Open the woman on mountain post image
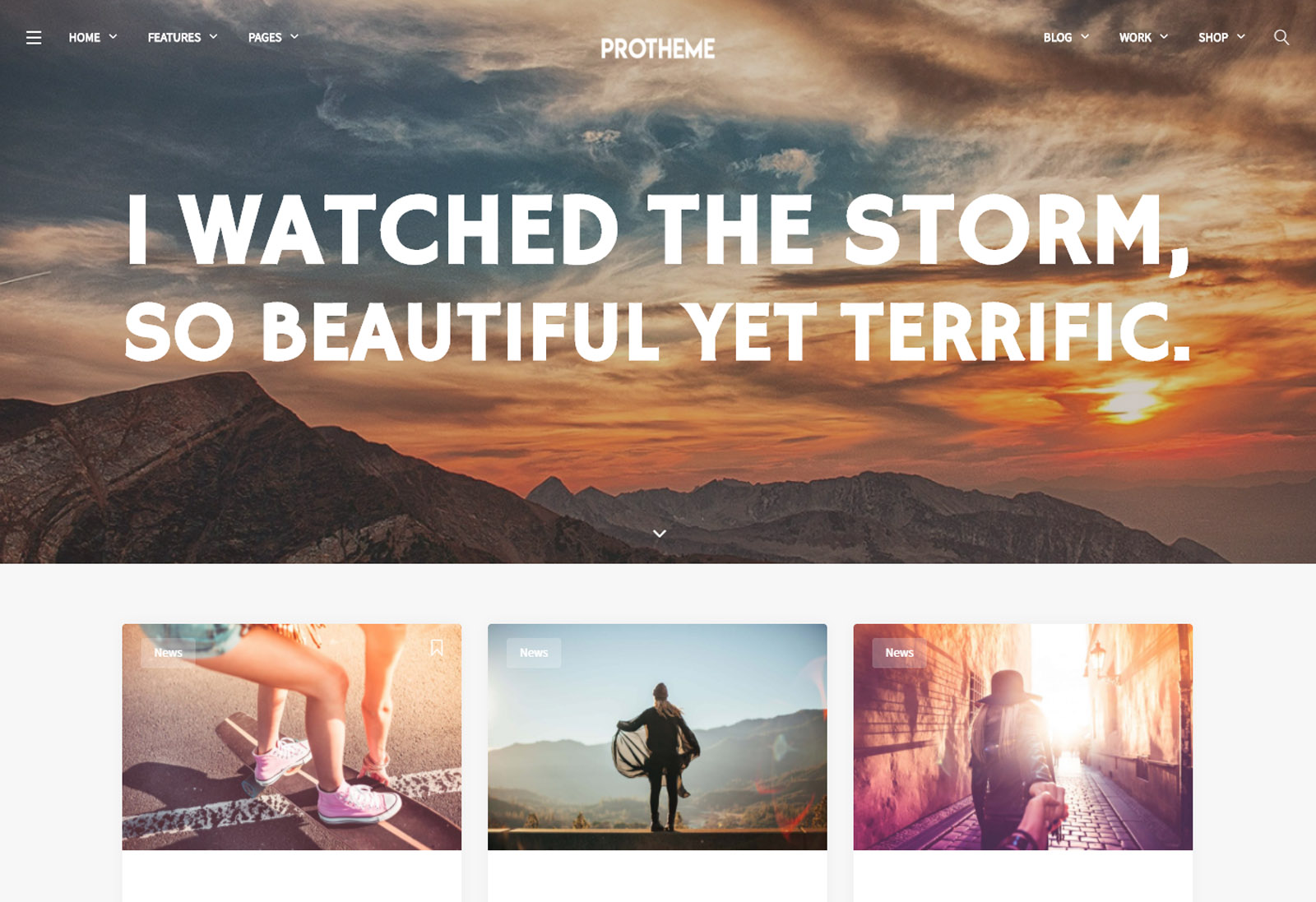 (657, 737)
